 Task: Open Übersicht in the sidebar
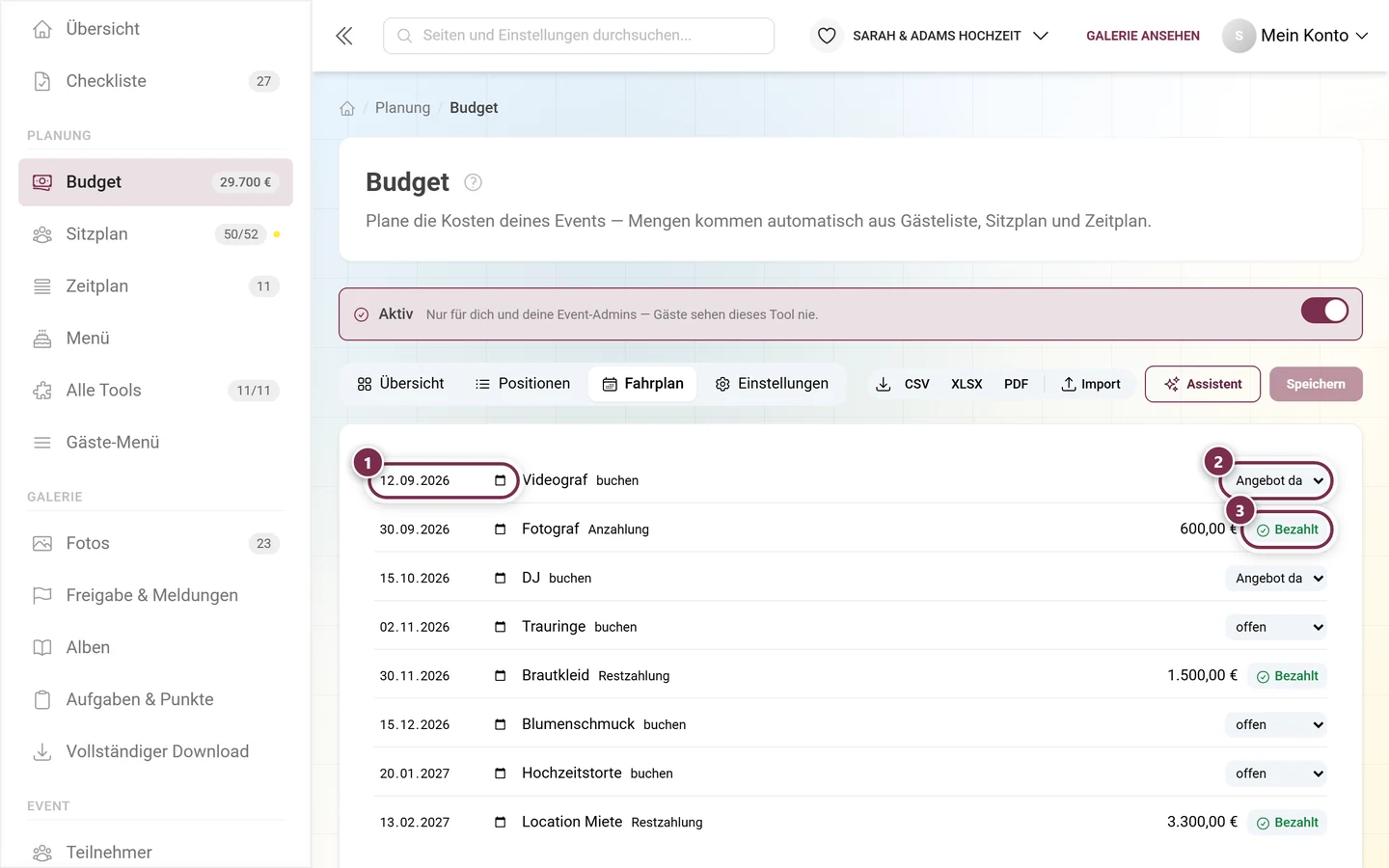(155, 29)
